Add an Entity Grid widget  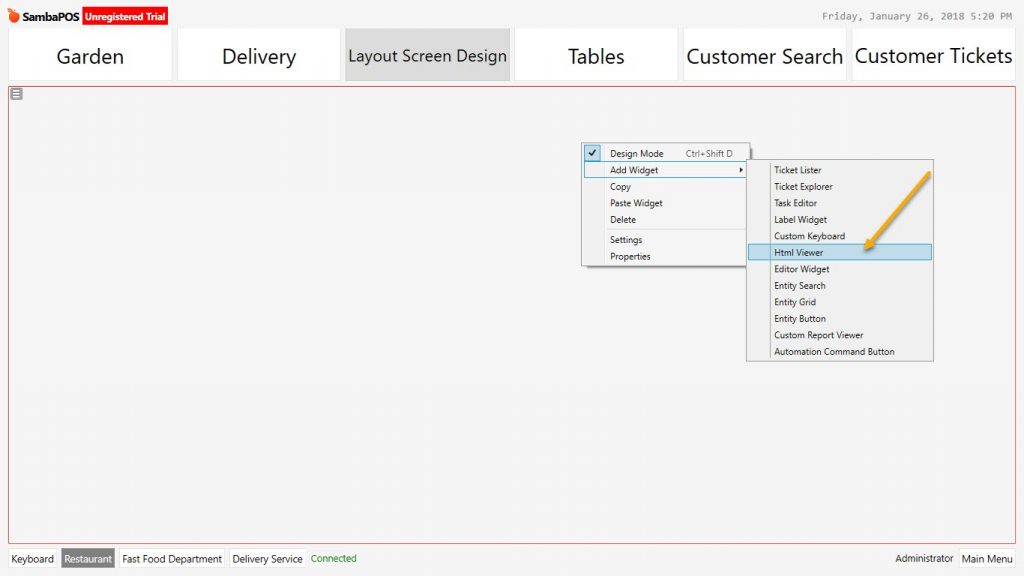[840, 302]
